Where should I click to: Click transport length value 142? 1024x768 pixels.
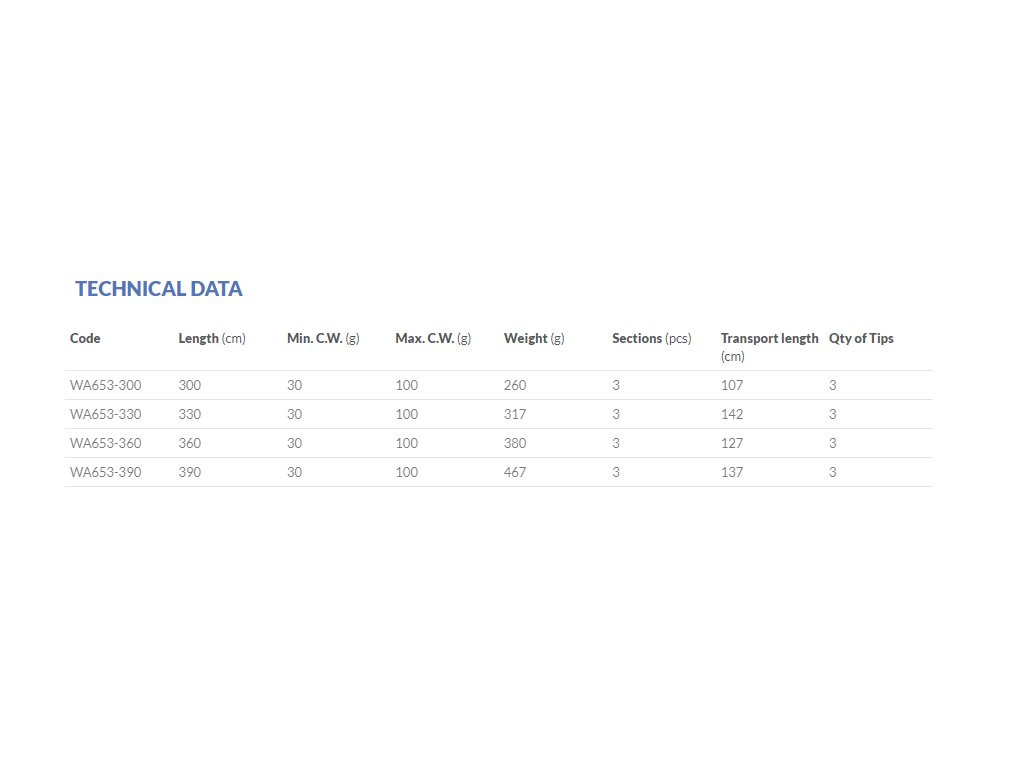coord(732,414)
